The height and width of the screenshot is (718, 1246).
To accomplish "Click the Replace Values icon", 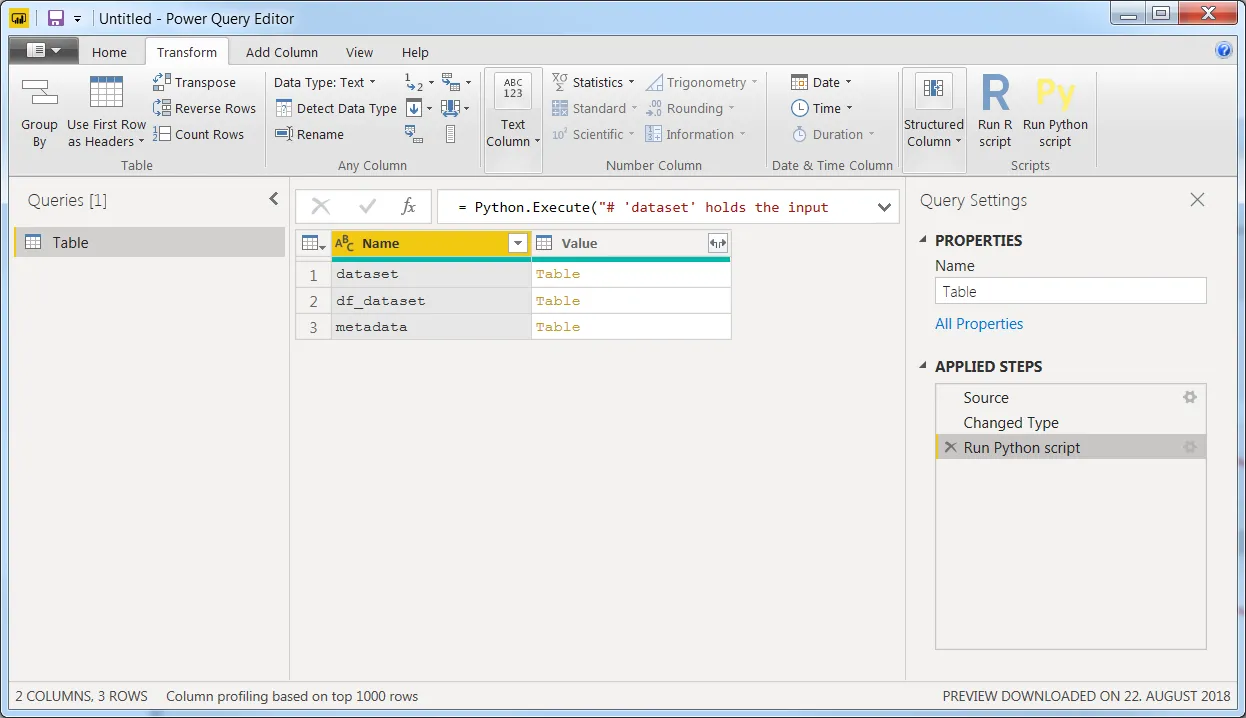I will click(414, 82).
